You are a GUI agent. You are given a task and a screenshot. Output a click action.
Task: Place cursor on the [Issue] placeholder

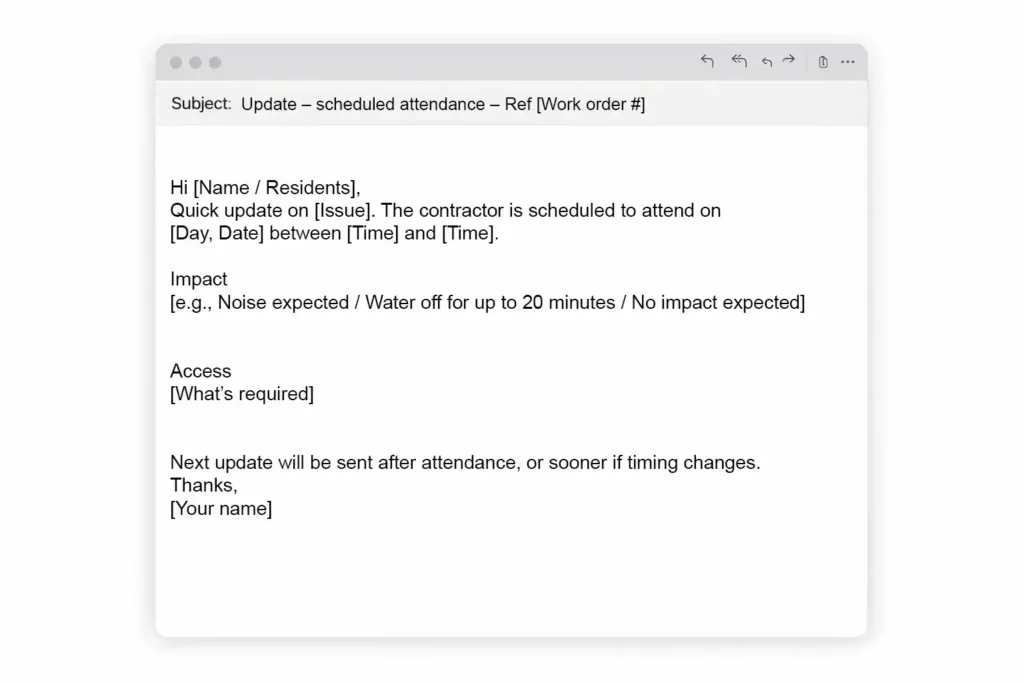tap(345, 210)
